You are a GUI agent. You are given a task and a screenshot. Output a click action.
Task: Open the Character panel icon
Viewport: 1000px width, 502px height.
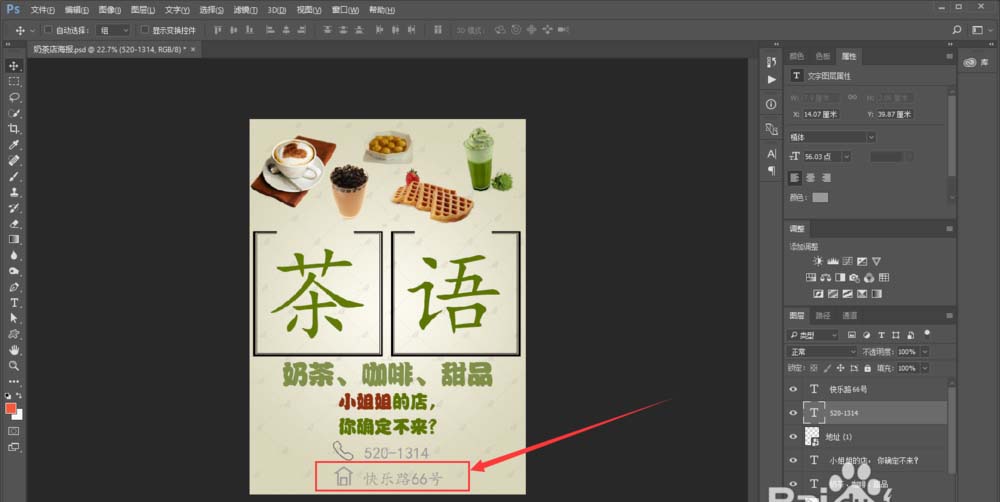(771, 154)
